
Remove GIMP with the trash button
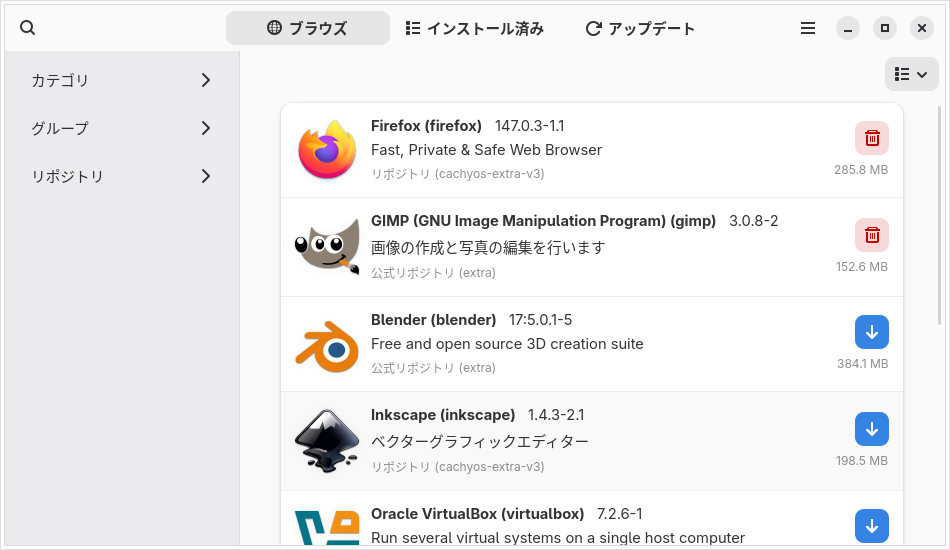point(872,235)
